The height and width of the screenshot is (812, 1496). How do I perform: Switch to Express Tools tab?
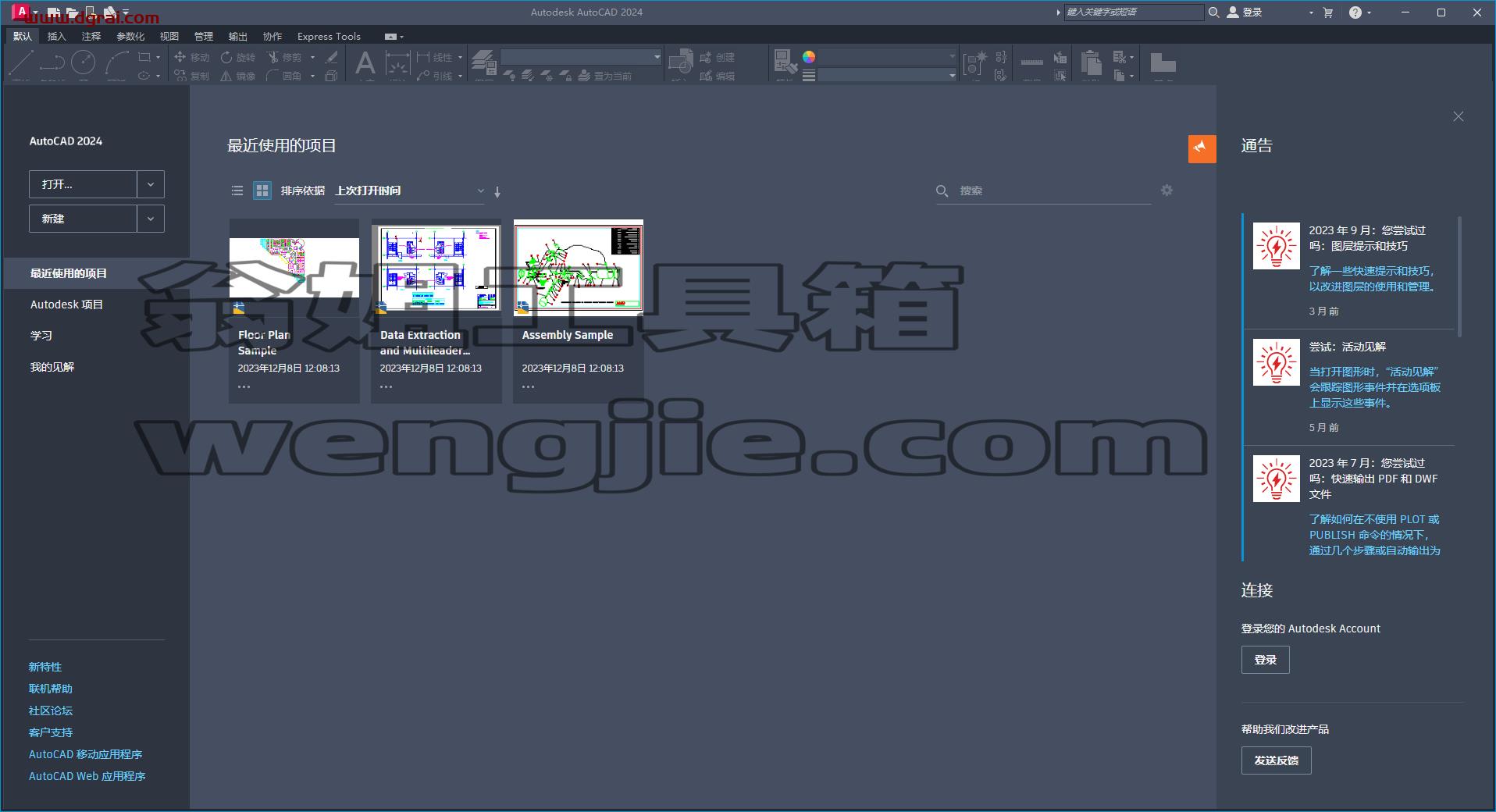329,36
